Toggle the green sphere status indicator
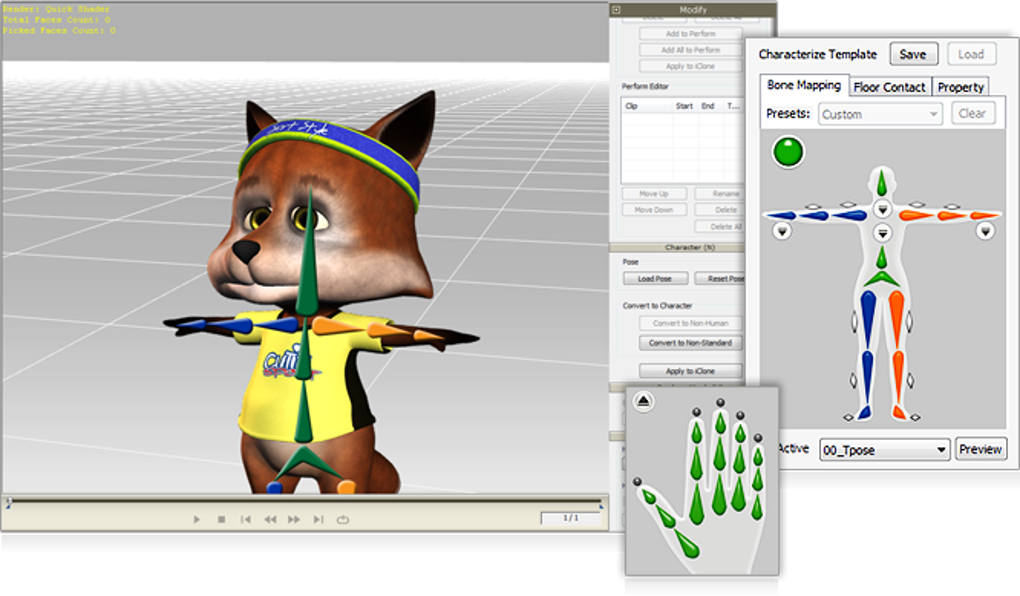 (788, 152)
